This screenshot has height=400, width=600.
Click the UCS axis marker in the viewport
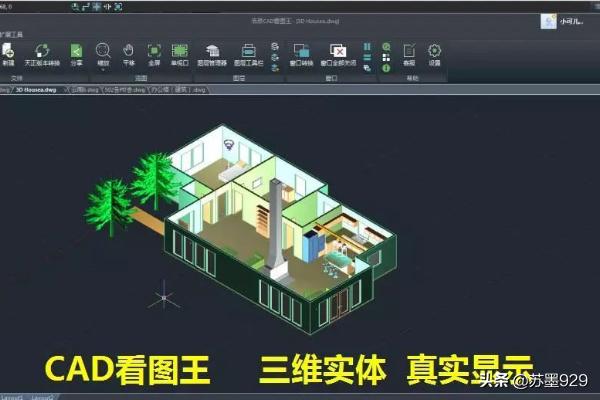pyautogui.click(x=164, y=297)
